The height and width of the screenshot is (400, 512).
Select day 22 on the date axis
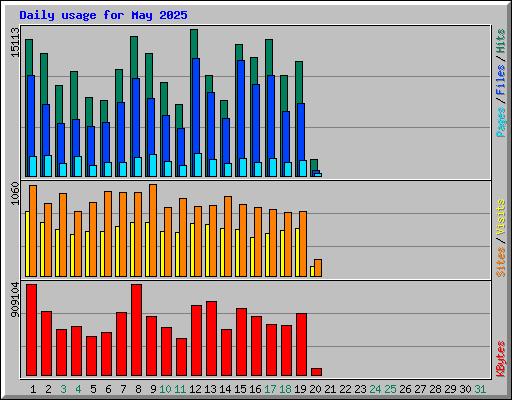(345, 389)
